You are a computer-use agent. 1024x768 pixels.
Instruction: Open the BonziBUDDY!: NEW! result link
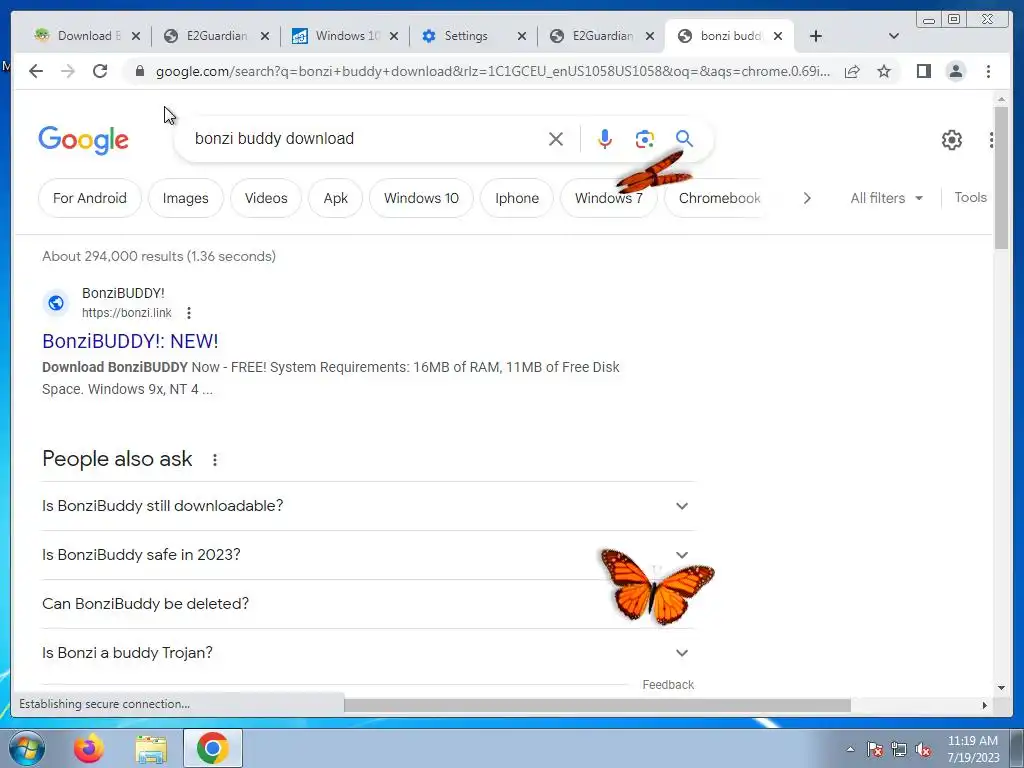click(x=130, y=341)
